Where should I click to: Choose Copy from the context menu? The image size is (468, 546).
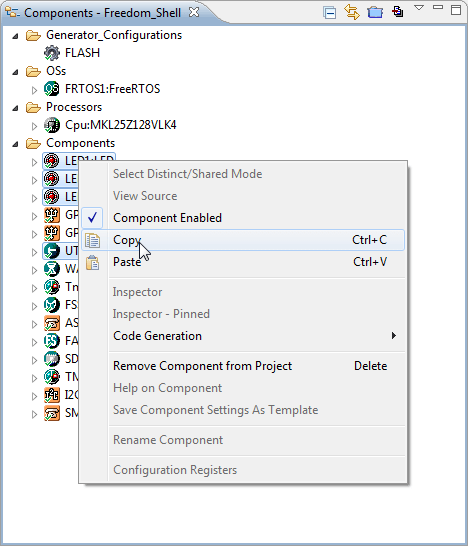243,240
